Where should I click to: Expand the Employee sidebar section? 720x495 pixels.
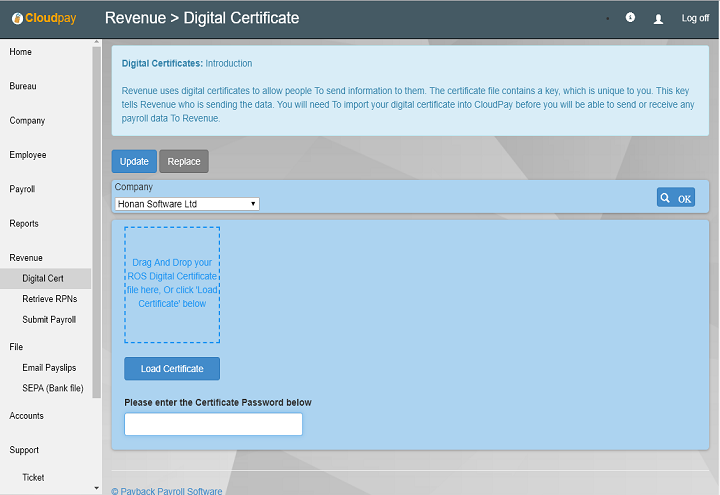click(x=28, y=155)
